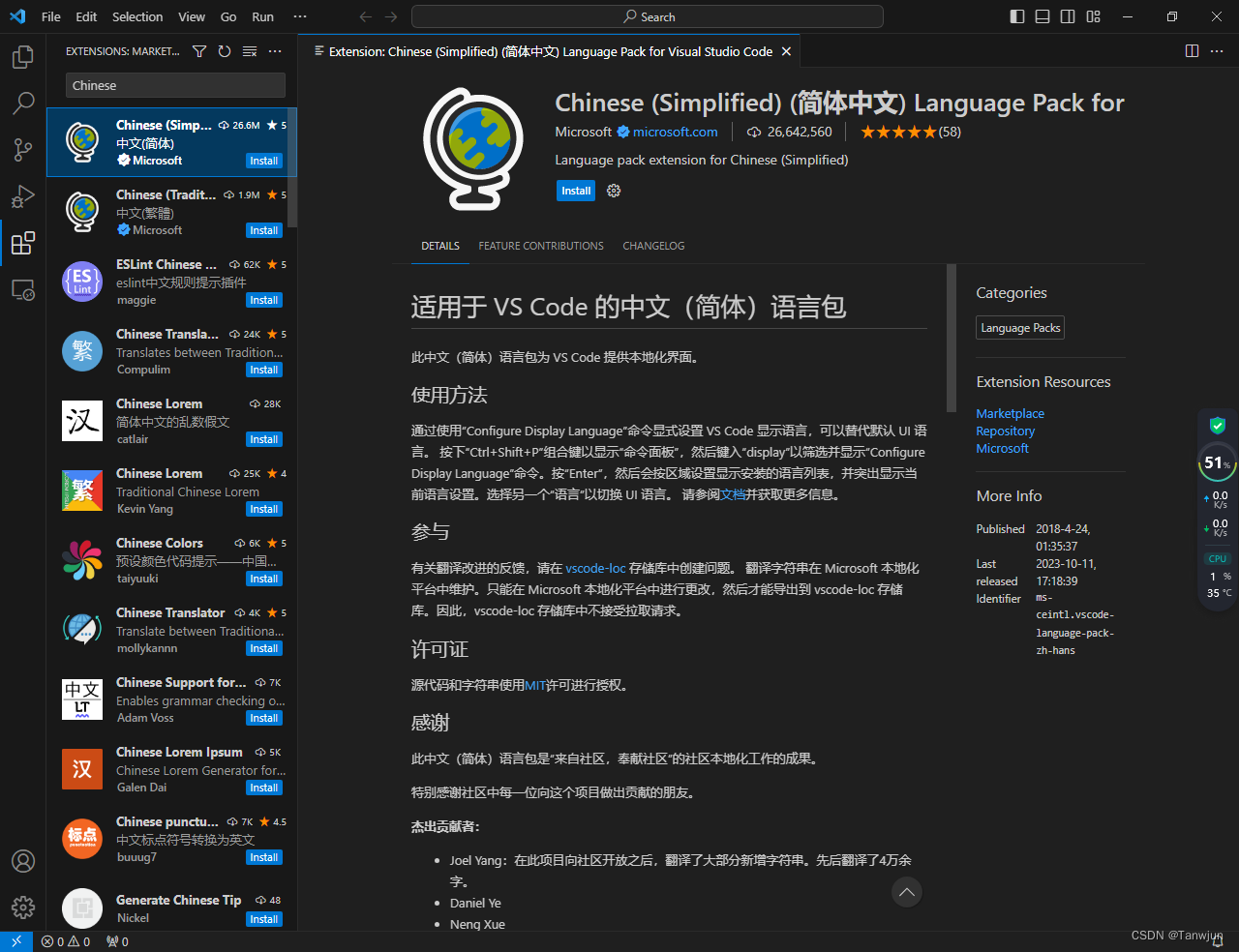The height and width of the screenshot is (952, 1239).
Task: Toggle the secondary side bar layout icon
Action: click(x=1068, y=16)
